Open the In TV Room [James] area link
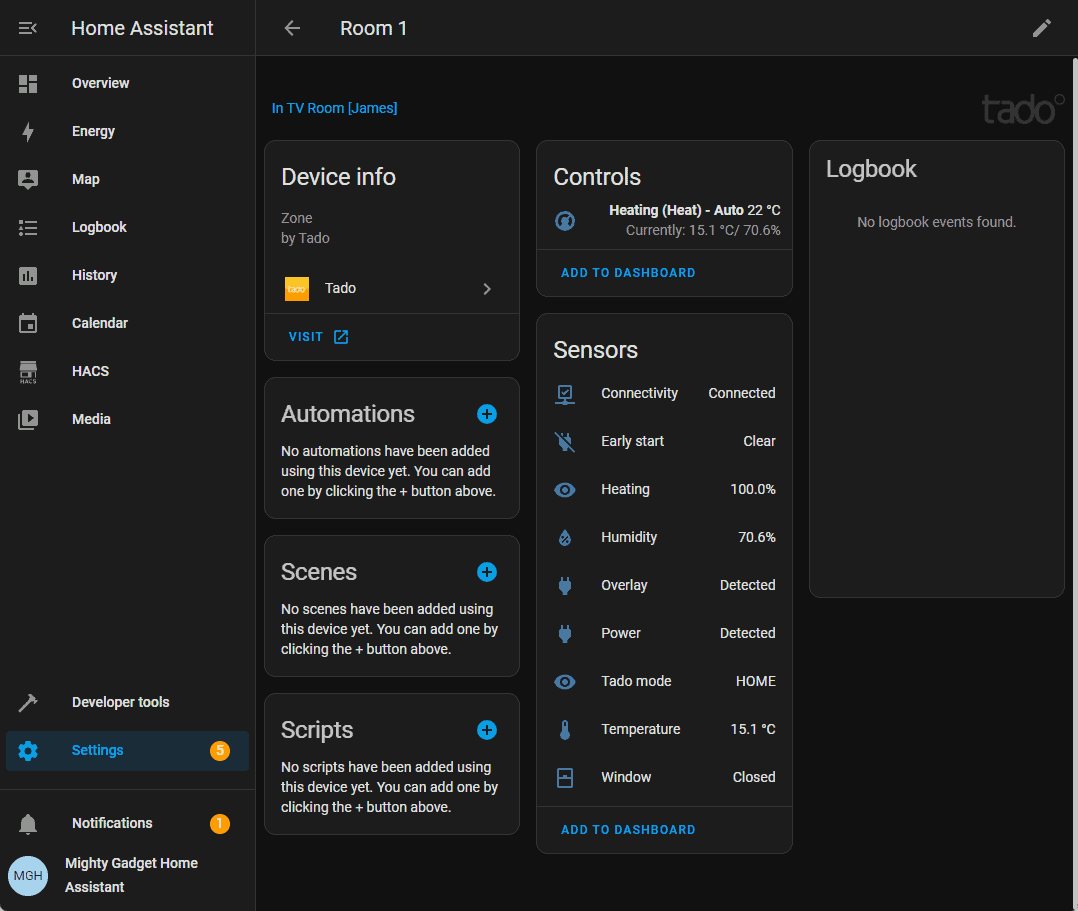Viewport: 1078px width, 911px height. pos(334,108)
